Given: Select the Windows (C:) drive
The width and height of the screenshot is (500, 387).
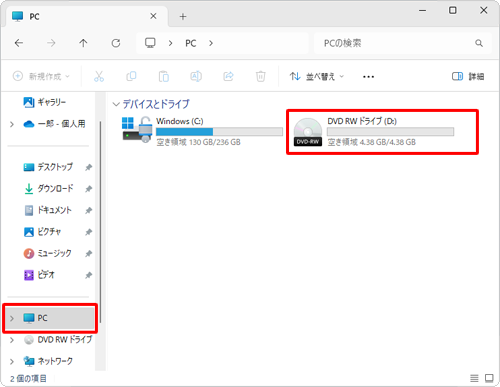Looking at the screenshot, I should point(202,131).
